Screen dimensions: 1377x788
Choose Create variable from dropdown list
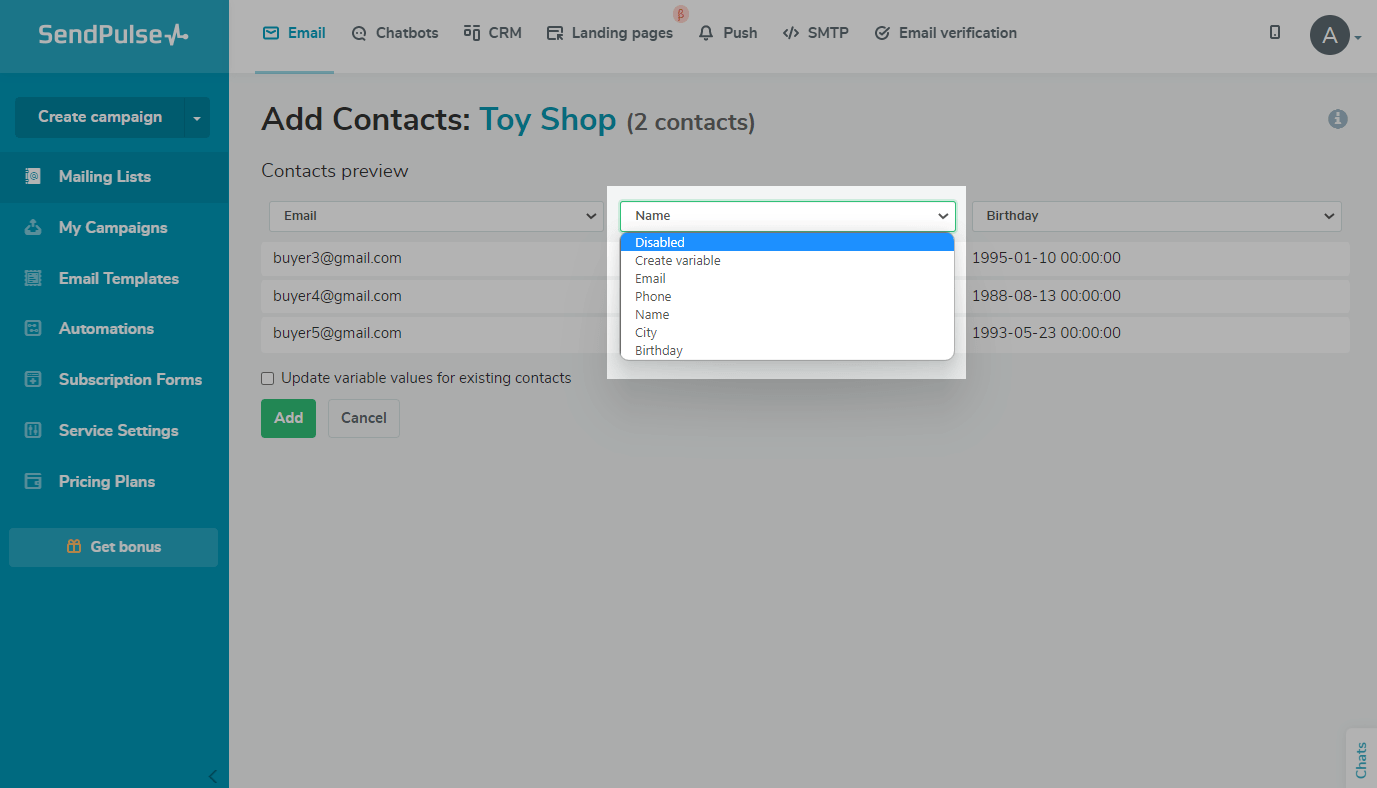click(678, 260)
